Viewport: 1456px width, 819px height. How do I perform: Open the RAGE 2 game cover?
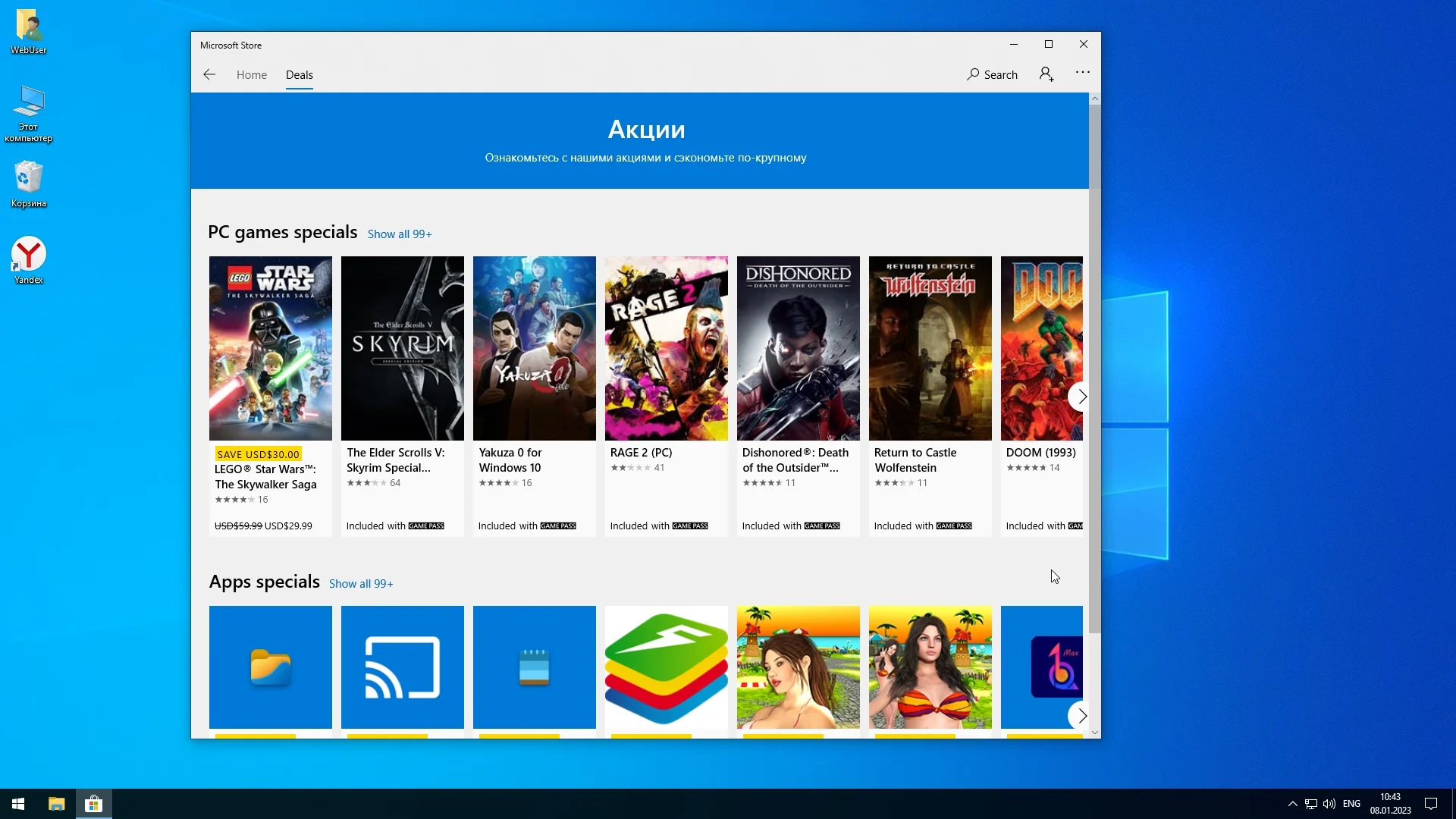(x=666, y=348)
